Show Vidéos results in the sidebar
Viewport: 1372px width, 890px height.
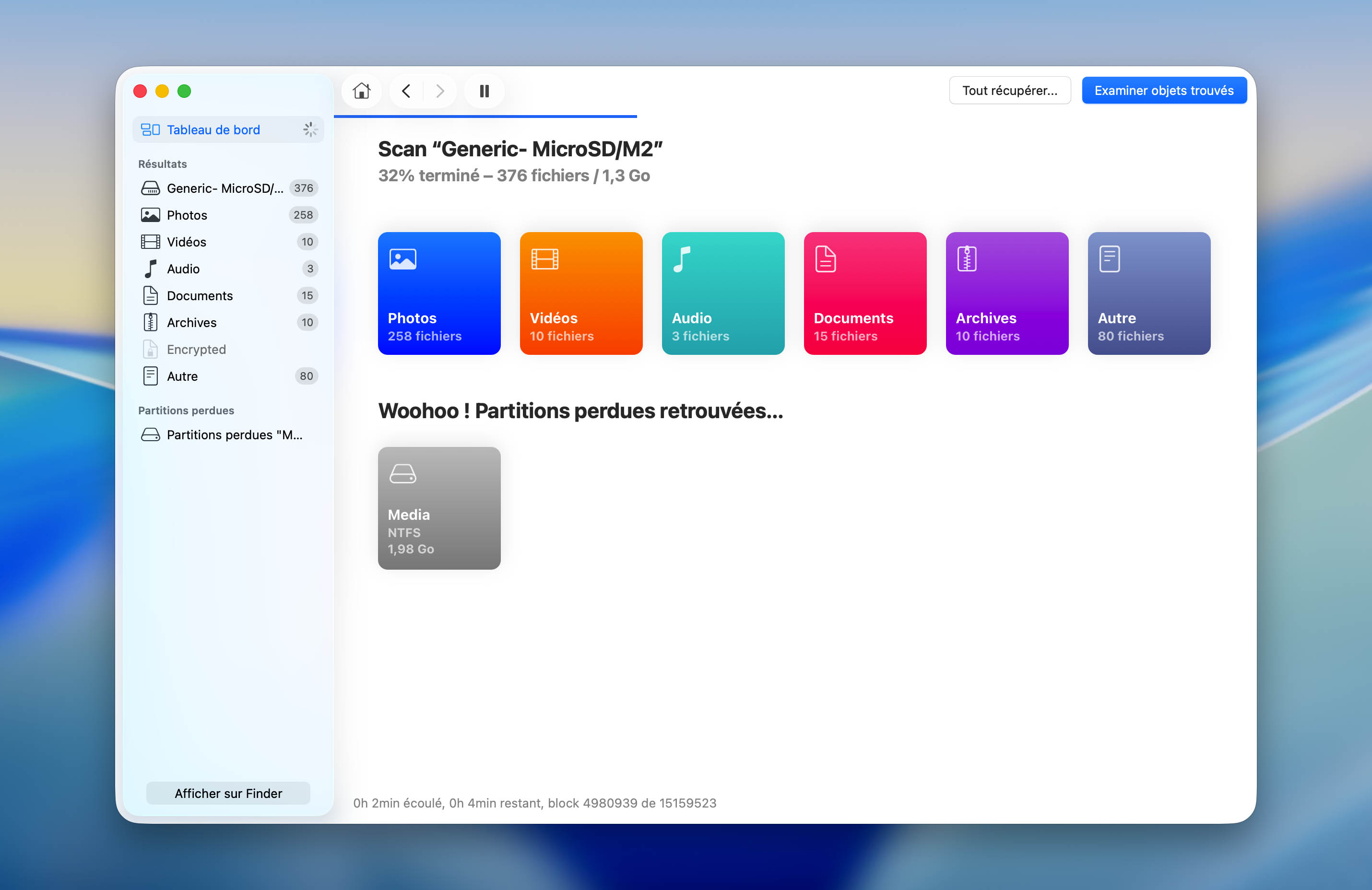[x=228, y=242]
